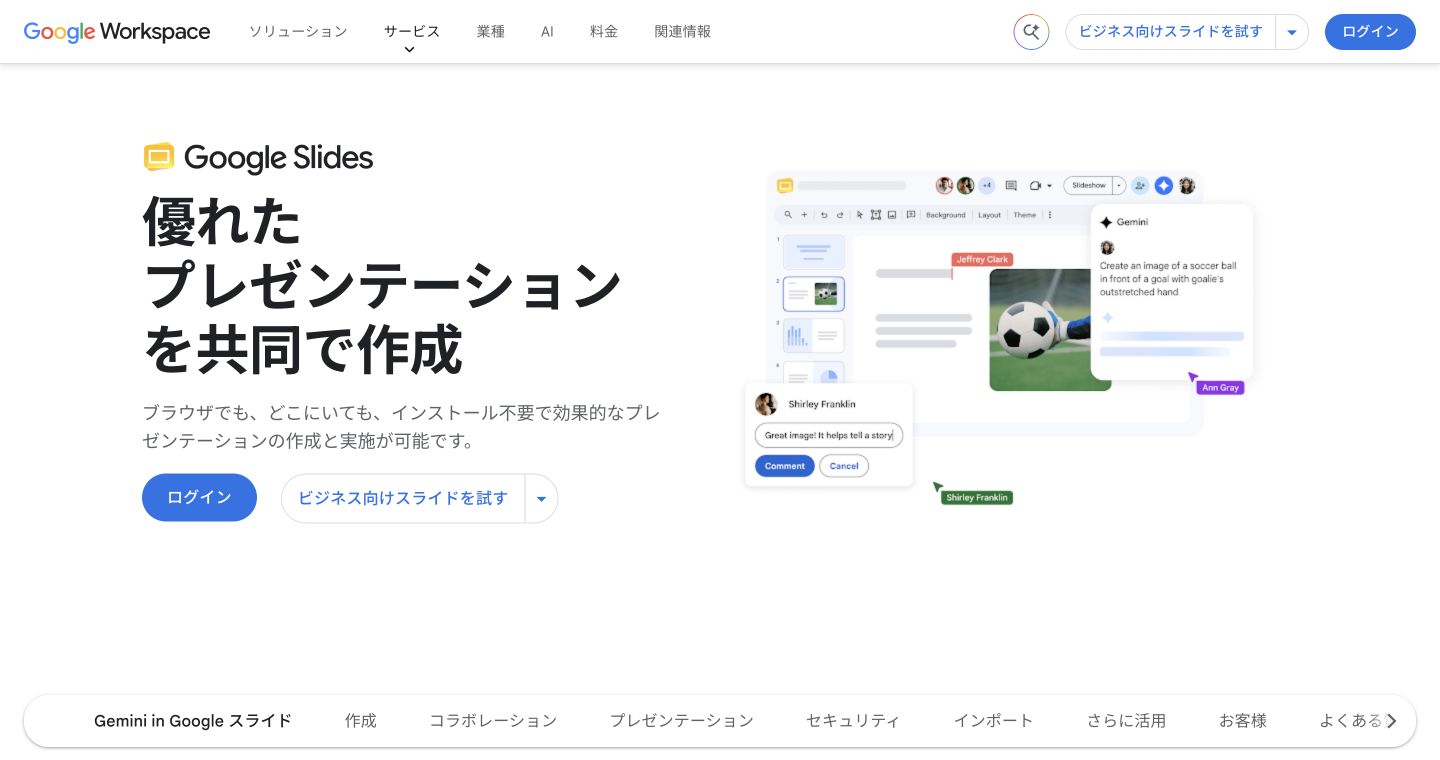Open ソリューション menu

click(298, 32)
